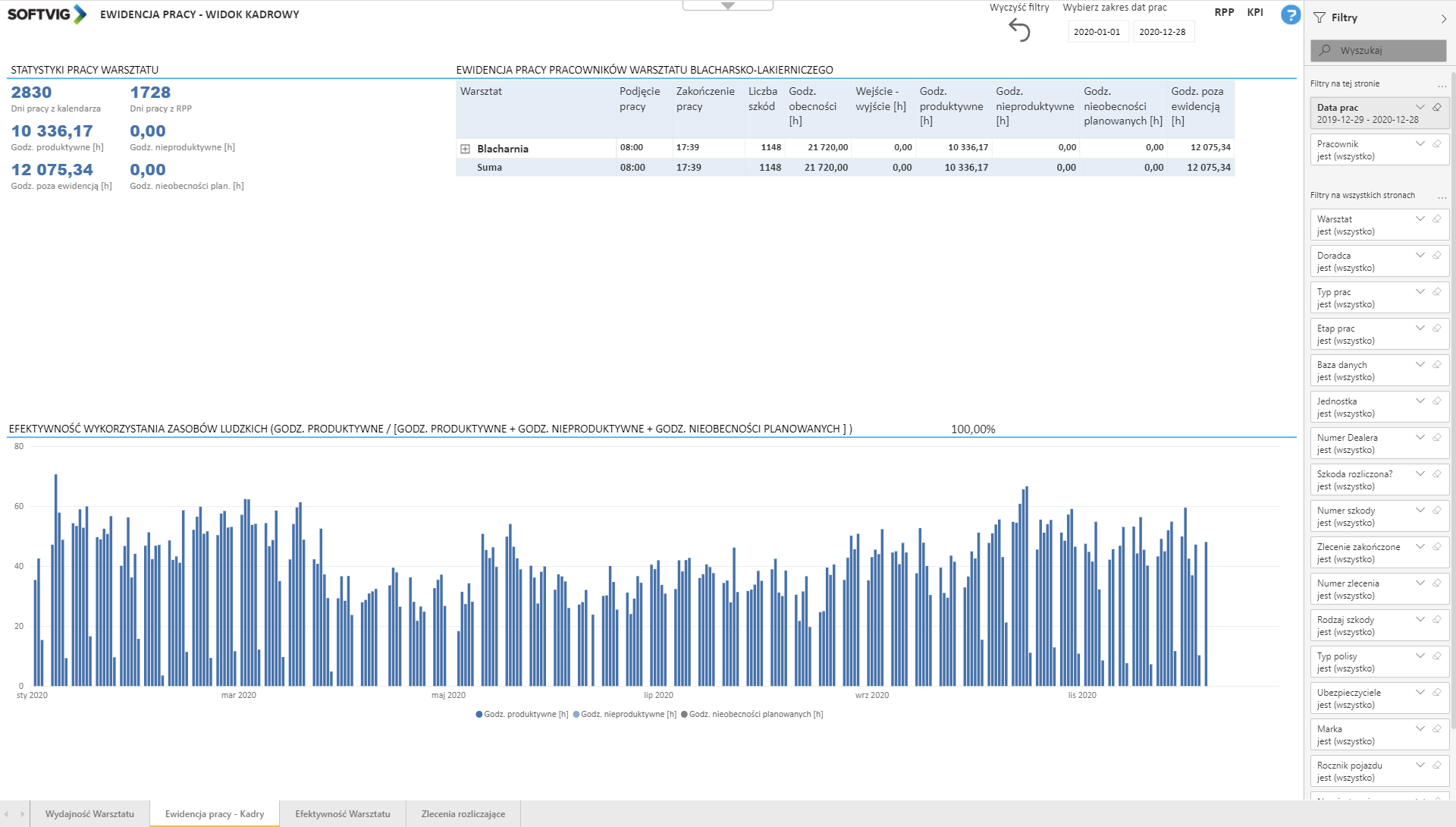
Task: Click the KPI button
Action: (x=1255, y=12)
